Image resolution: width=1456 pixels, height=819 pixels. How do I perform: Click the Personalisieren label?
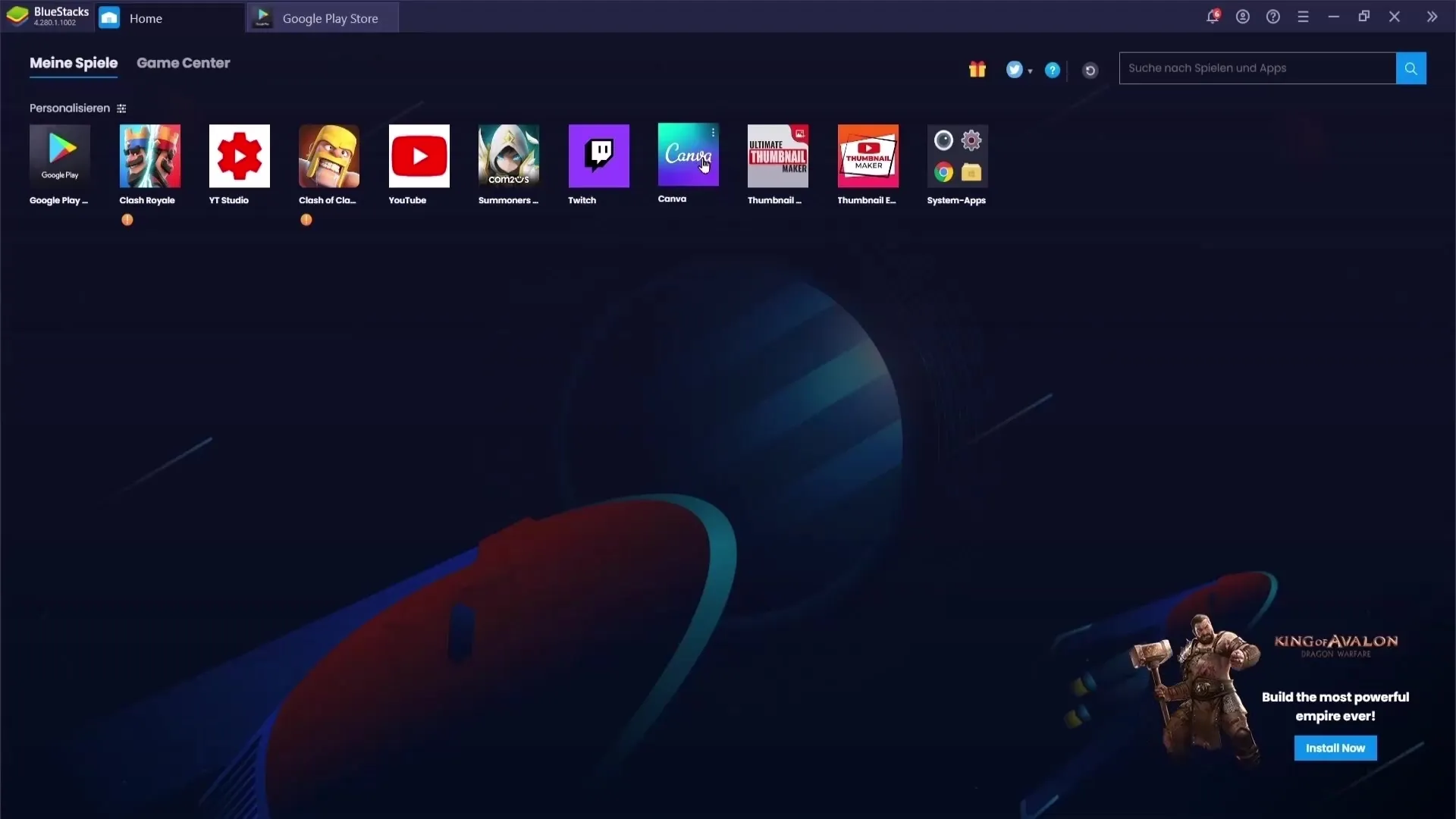coord(70,108)
